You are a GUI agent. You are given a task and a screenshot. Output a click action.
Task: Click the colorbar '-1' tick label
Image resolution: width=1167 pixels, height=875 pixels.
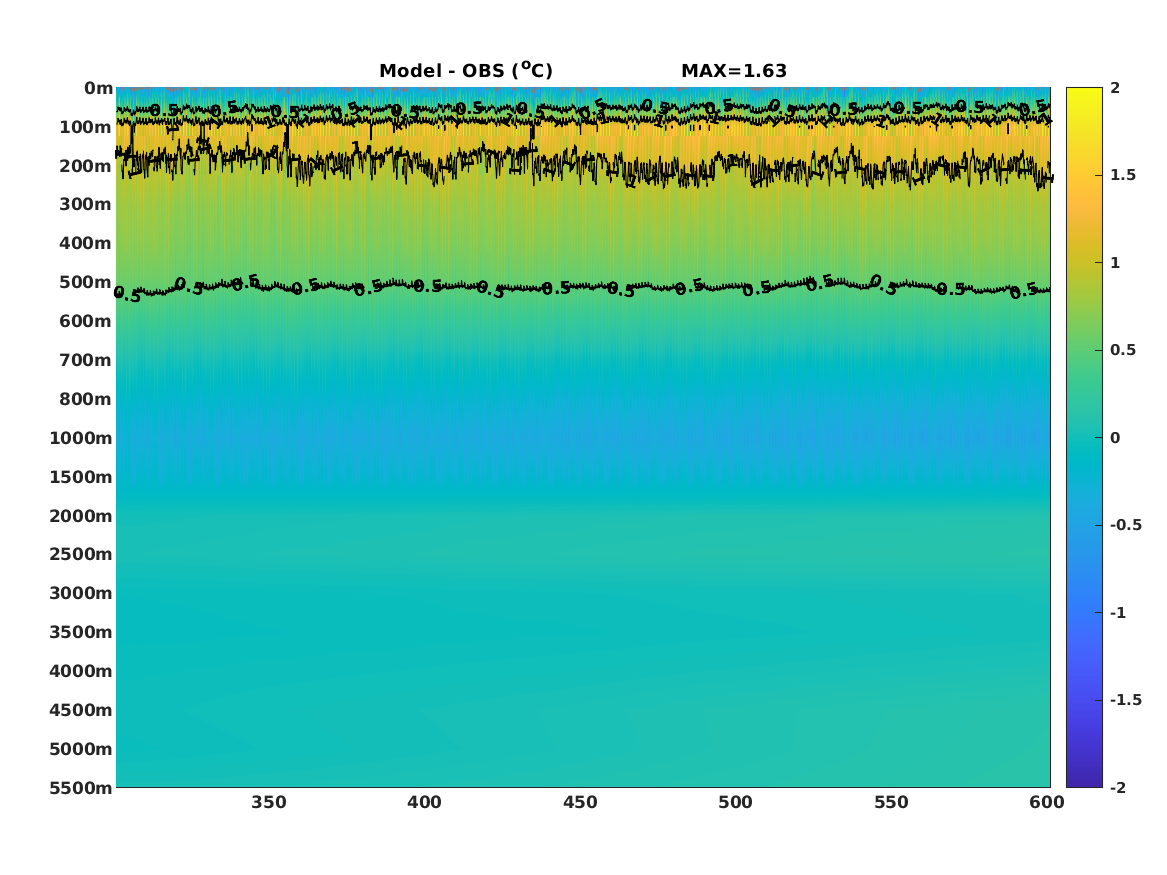pos(1118,612)
